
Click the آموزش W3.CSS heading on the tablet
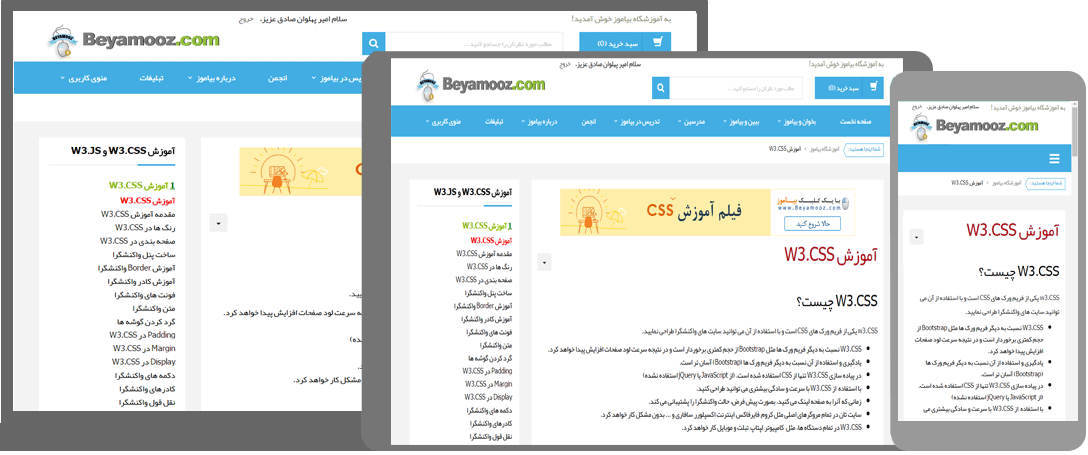click(x=831, y=255)
